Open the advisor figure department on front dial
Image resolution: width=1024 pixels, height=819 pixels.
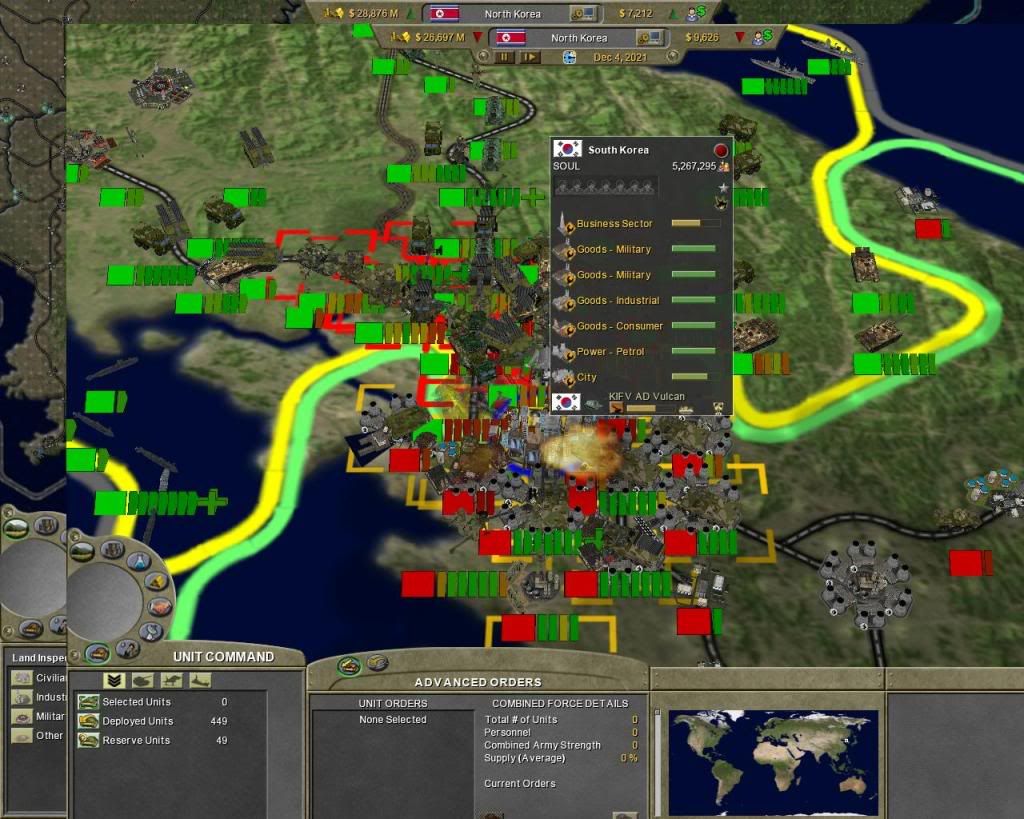tap(128, 649)
